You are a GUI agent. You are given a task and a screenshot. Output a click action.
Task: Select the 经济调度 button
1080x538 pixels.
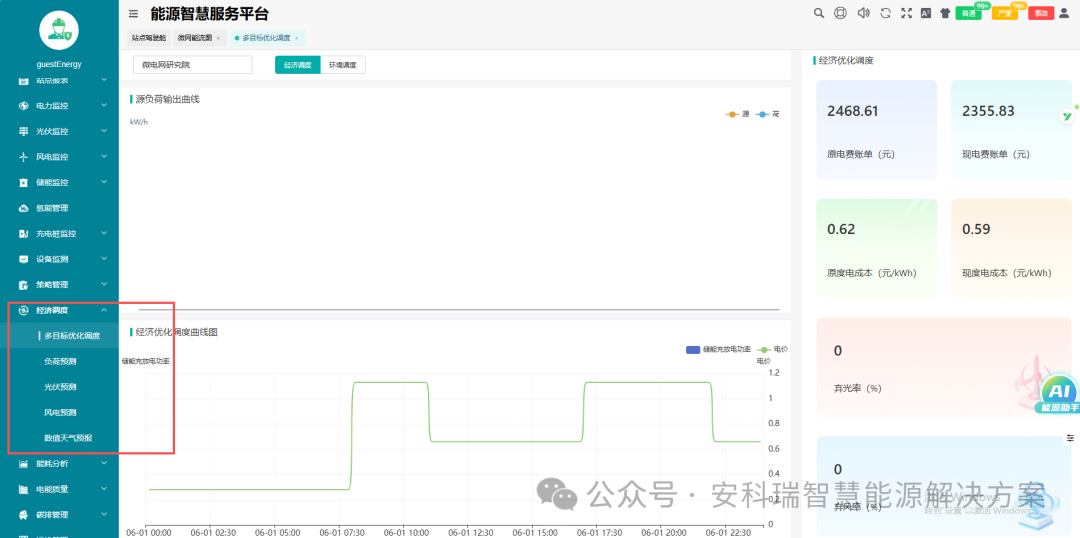tap(298, 65)
